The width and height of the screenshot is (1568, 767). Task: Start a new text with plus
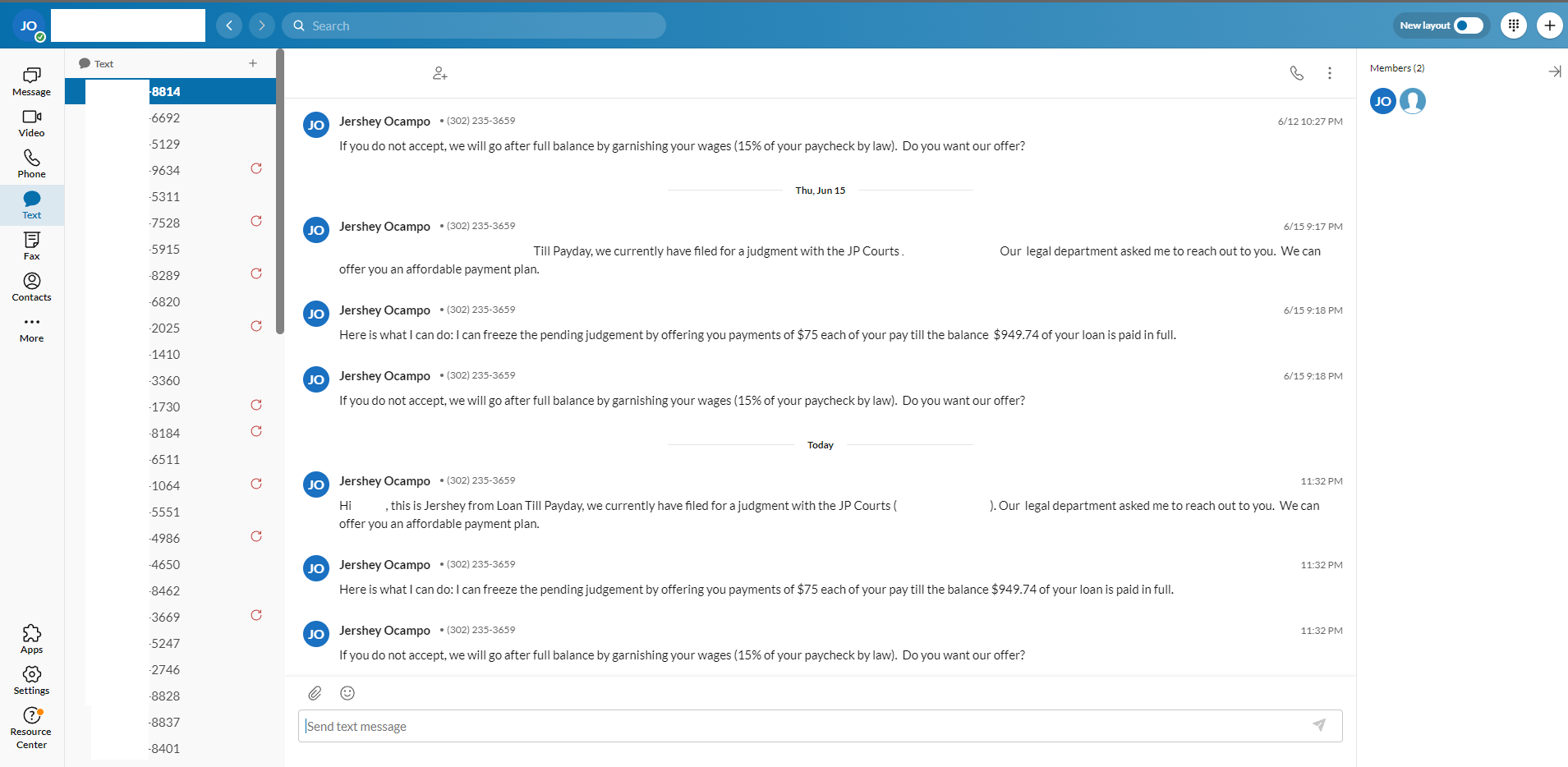pos(253,63)
